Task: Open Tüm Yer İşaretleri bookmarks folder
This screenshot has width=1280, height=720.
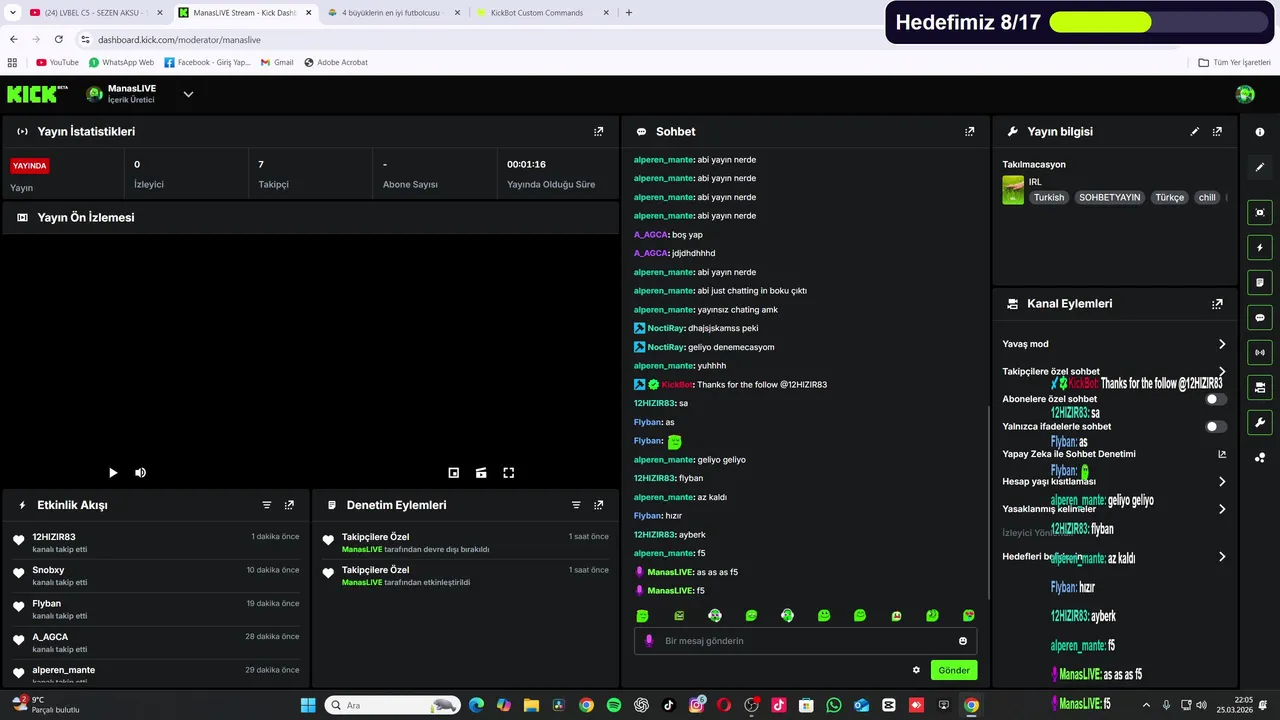Action: [1234, 62]
